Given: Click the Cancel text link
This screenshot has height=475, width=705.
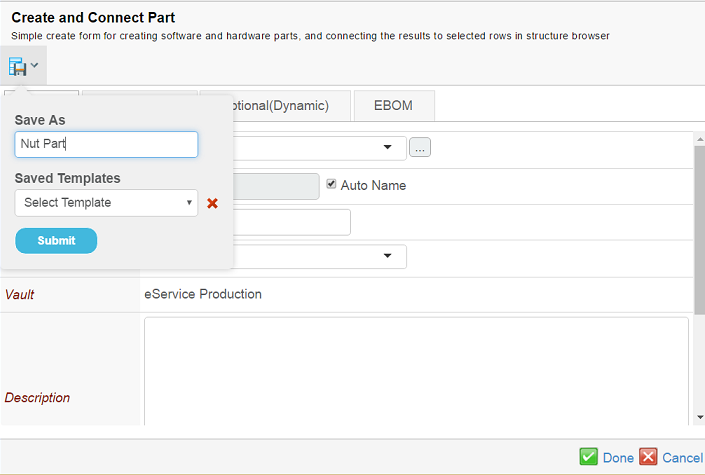Looking at the screenshot, I should coord(682,457).
